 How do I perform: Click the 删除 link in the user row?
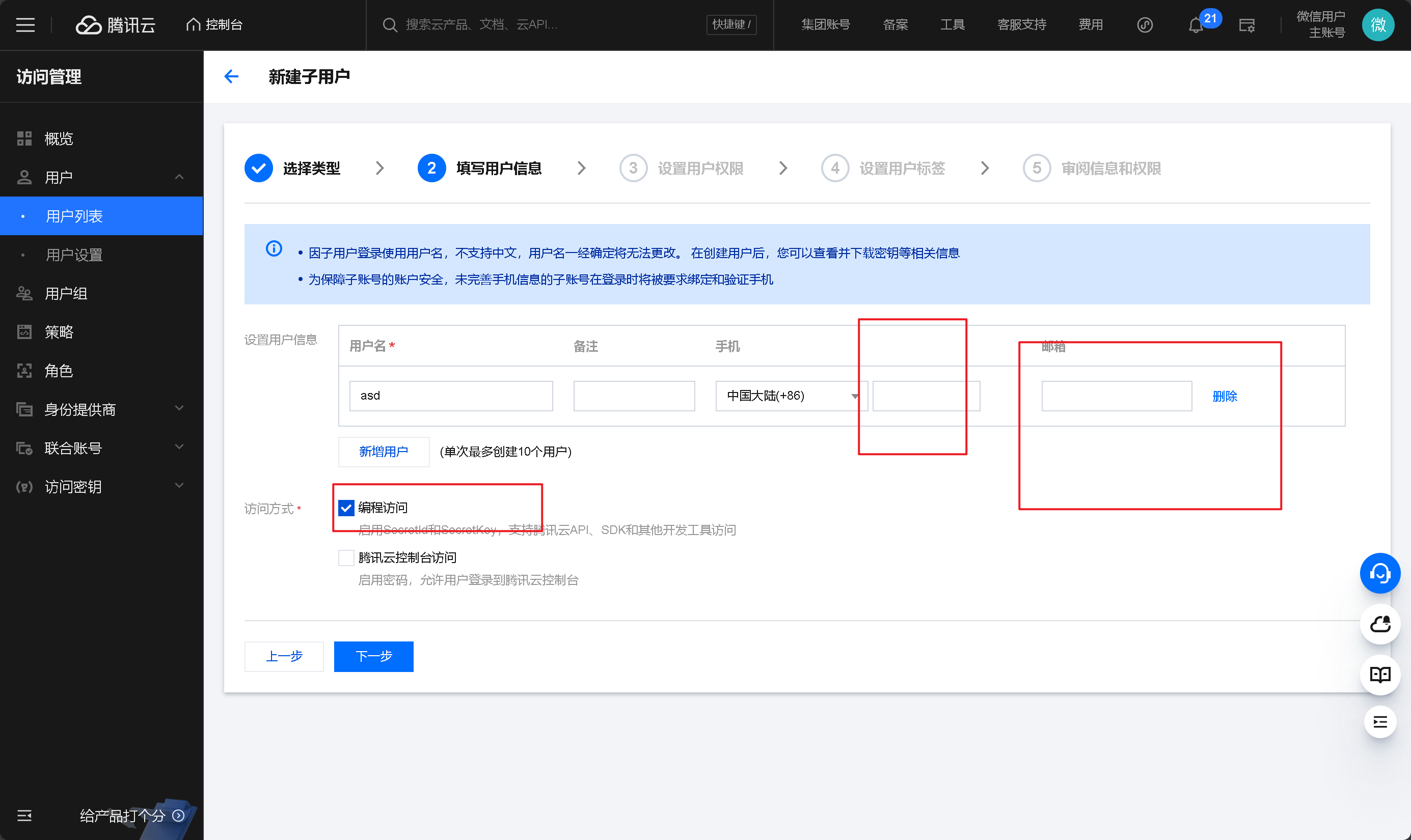coord(1224,396)
